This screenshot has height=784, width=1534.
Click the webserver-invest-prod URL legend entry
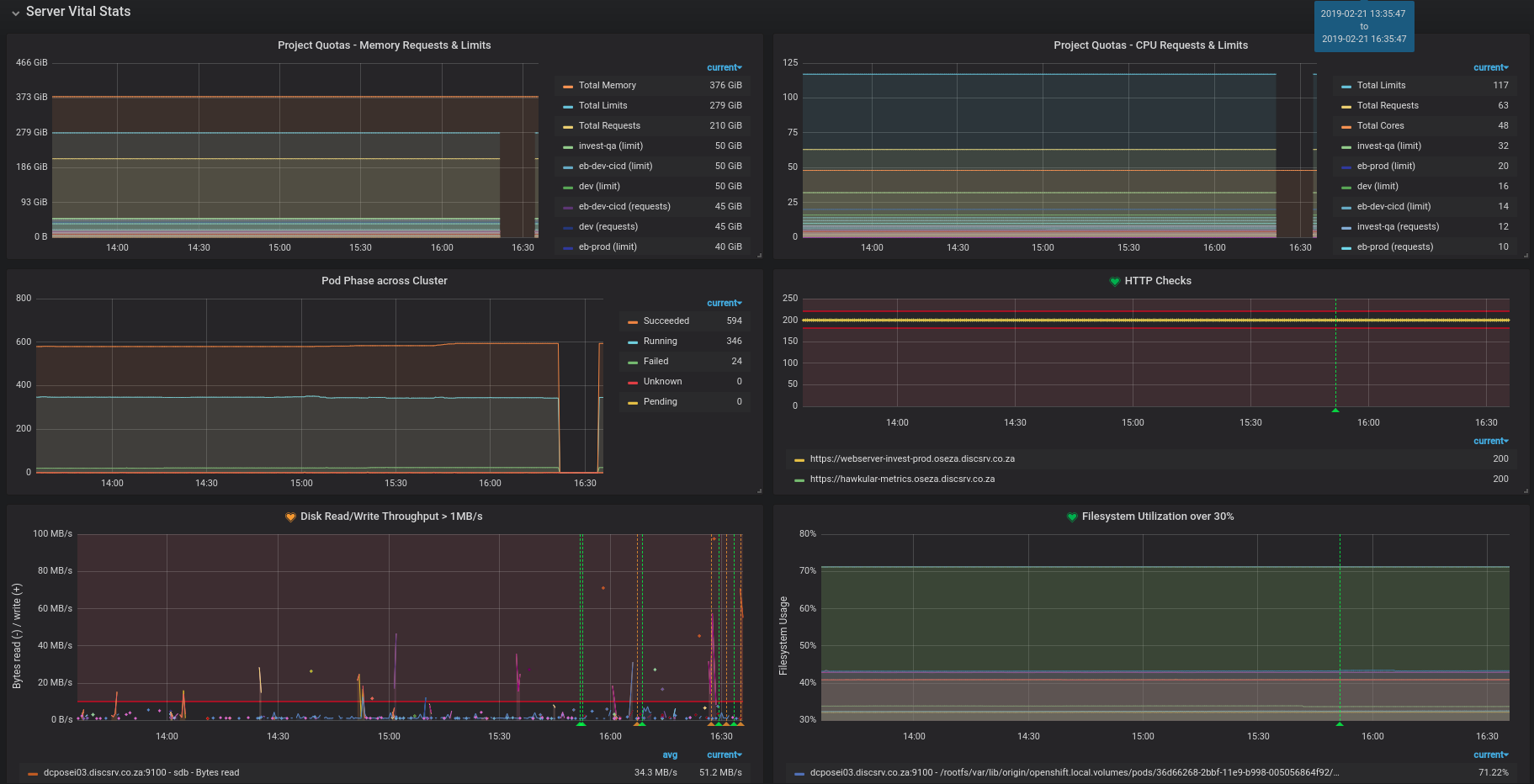(912, 459)
